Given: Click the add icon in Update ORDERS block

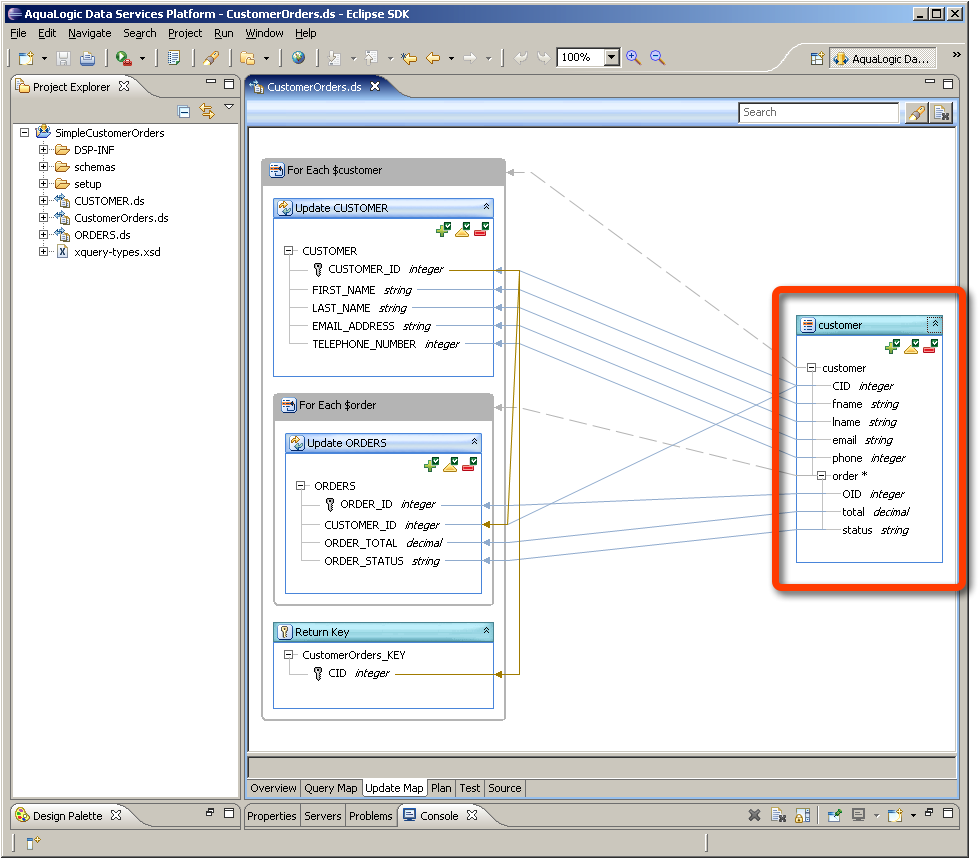Looking at the screenshot, I should 431,465.
